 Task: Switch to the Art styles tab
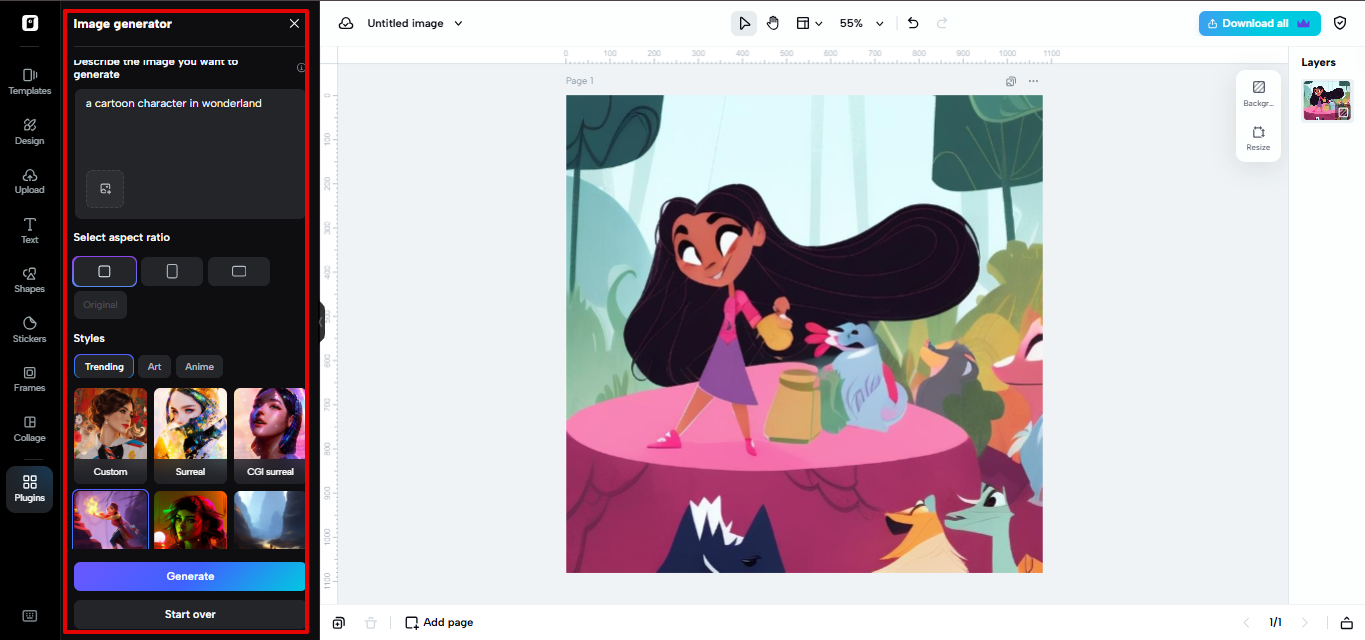coord(154,366)
